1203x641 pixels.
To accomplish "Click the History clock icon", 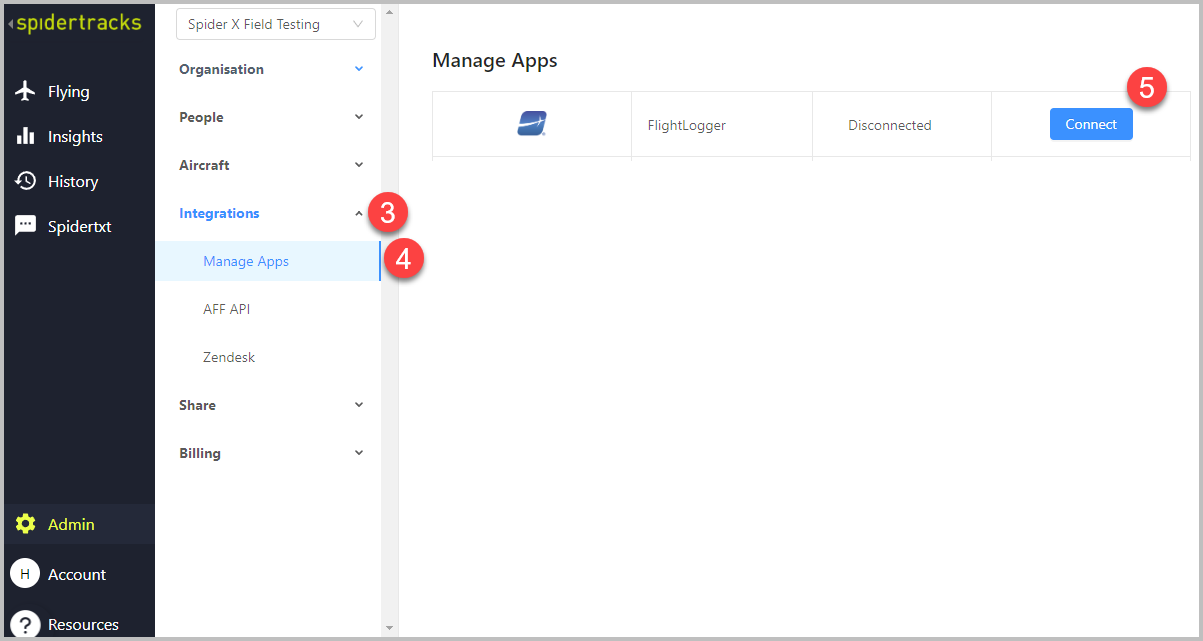I will [26, 181].
